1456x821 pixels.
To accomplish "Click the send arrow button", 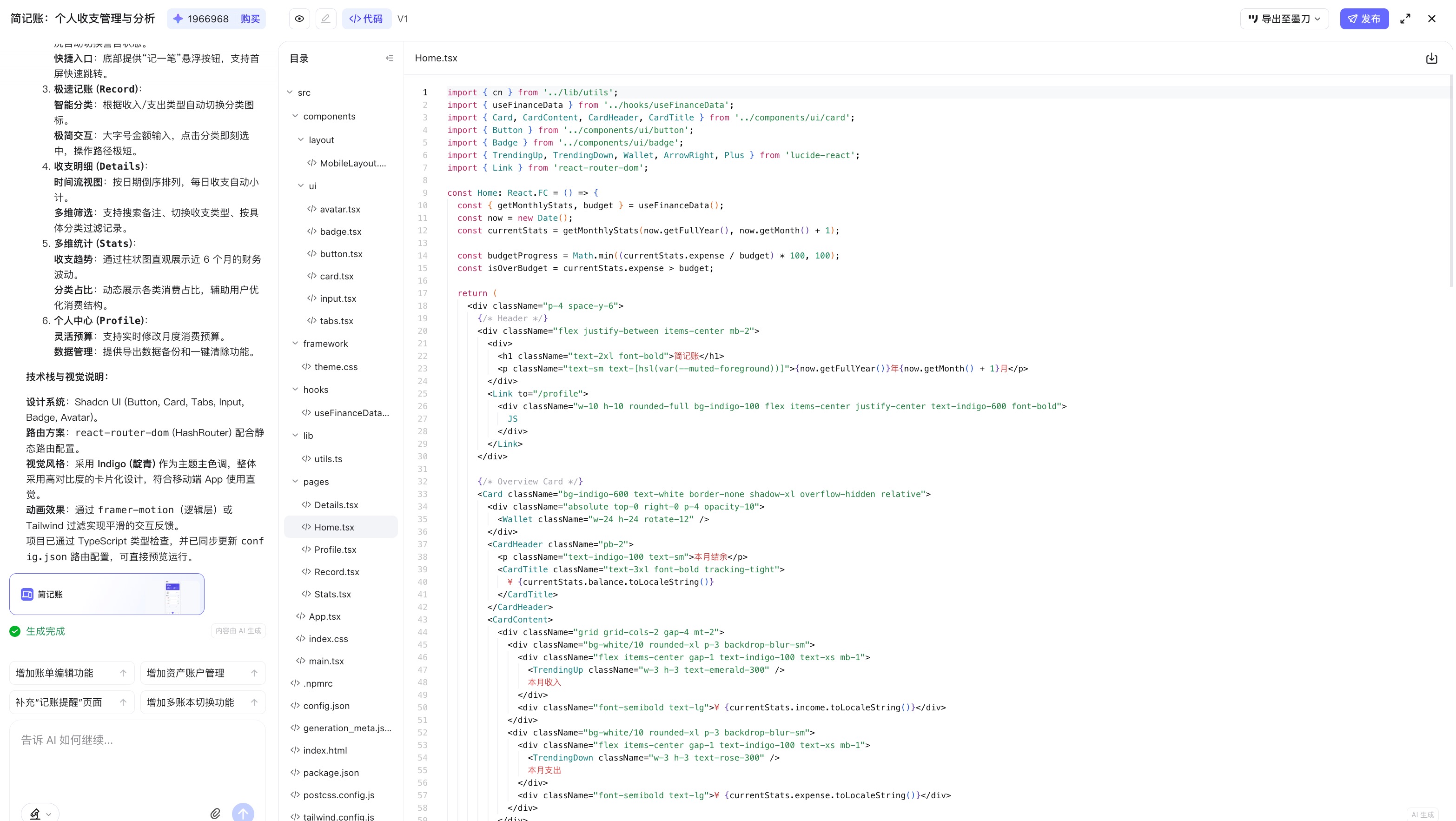I will pyautogui.click(x=243, y=813).
